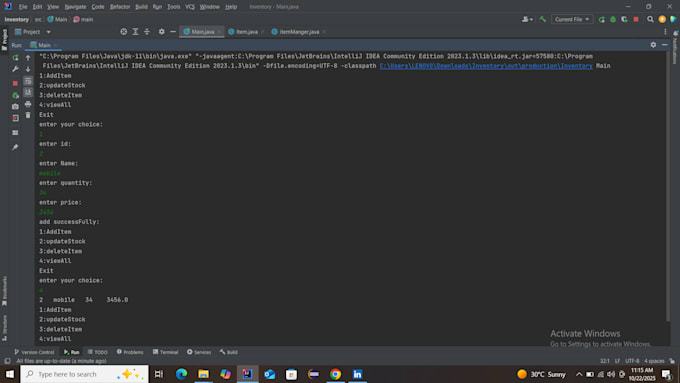Screen dimensions: 680x383
Task: Open run configuration wrench icon
Action: tap(15, 69)
